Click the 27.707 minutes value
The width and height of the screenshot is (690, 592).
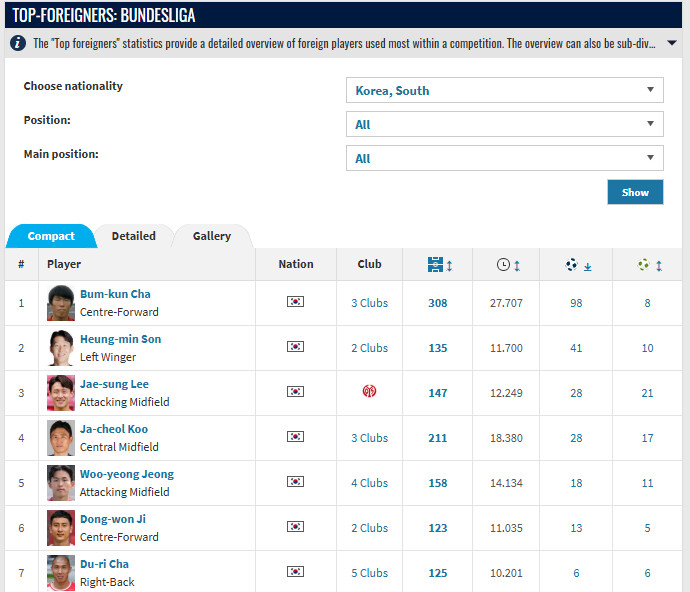pyautogui.click(x=506, y=303)
